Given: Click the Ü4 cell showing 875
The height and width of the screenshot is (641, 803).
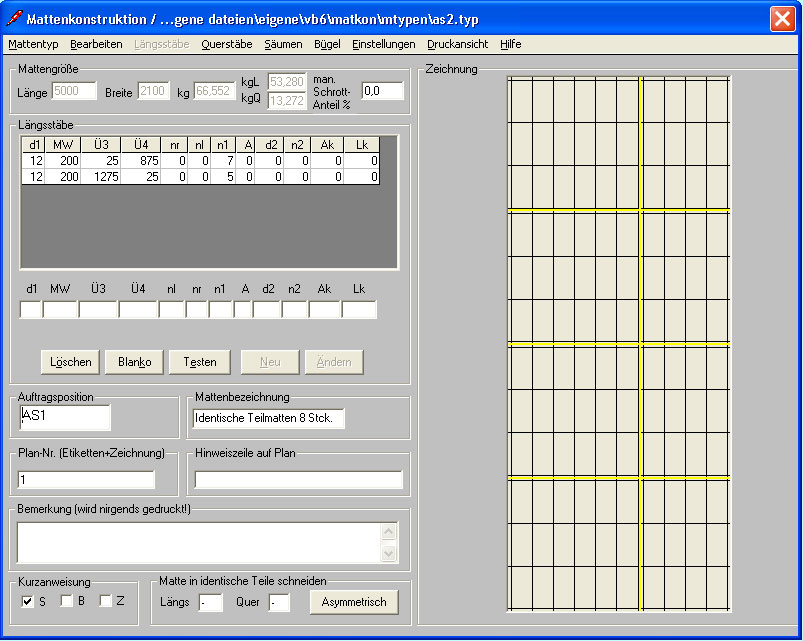Looking at the screenshot, I should 141,161.
